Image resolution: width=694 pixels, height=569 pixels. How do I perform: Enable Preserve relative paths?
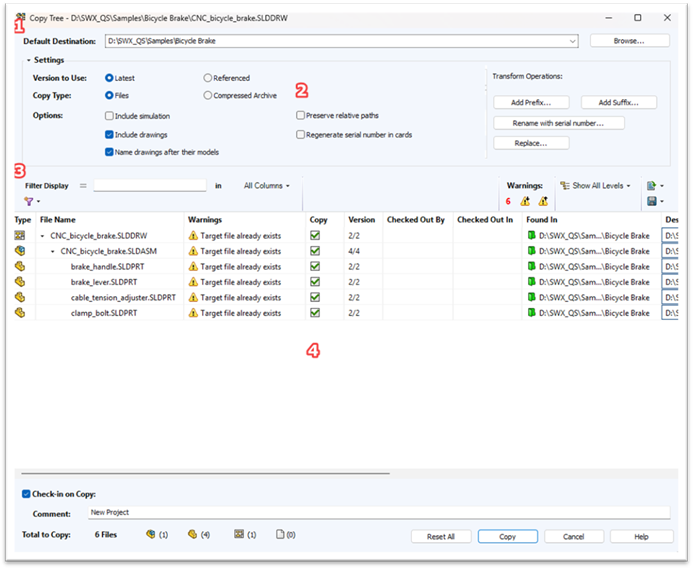[x=301, y=115]
